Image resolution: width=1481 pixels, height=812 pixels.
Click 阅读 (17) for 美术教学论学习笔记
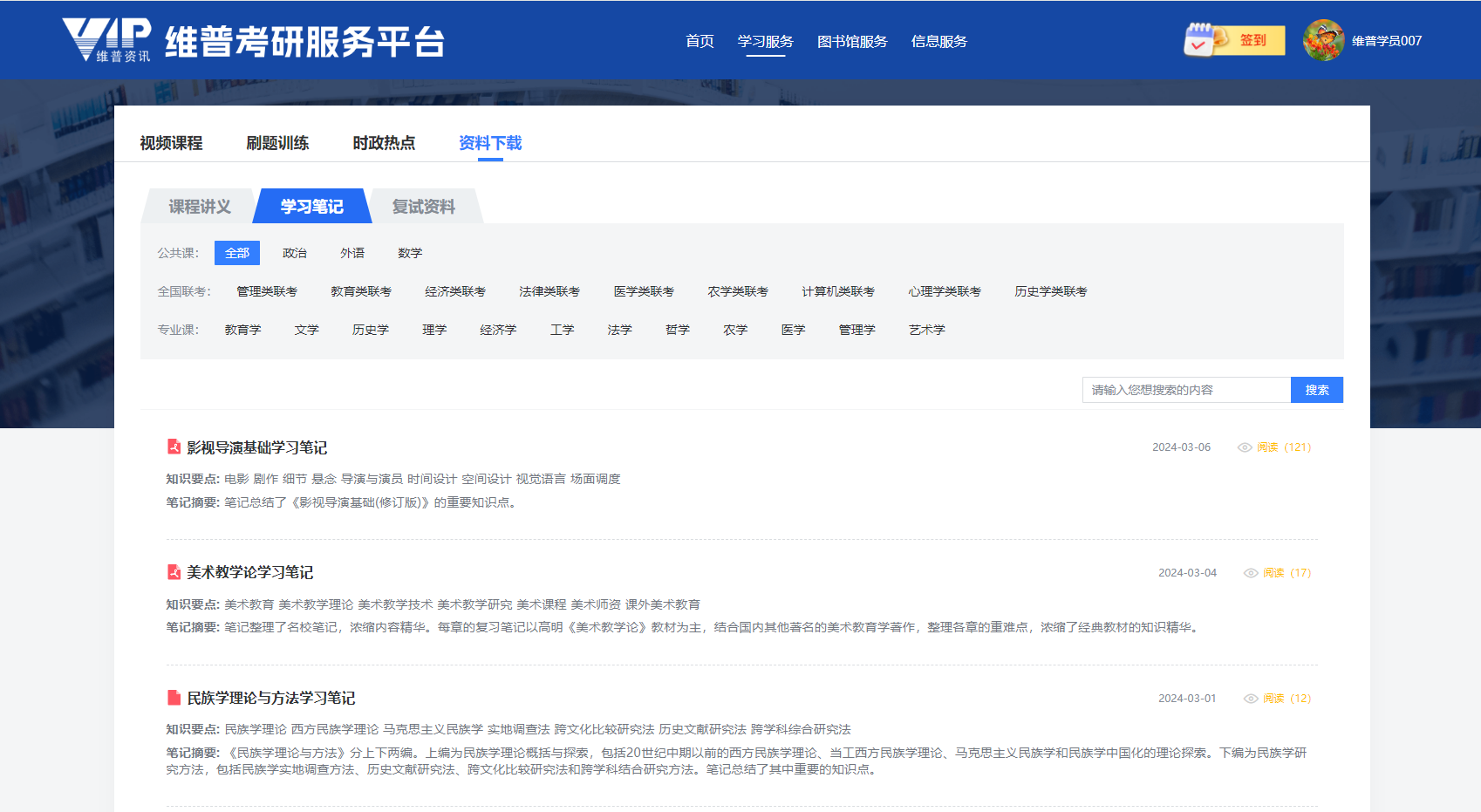pos(1286,573)
